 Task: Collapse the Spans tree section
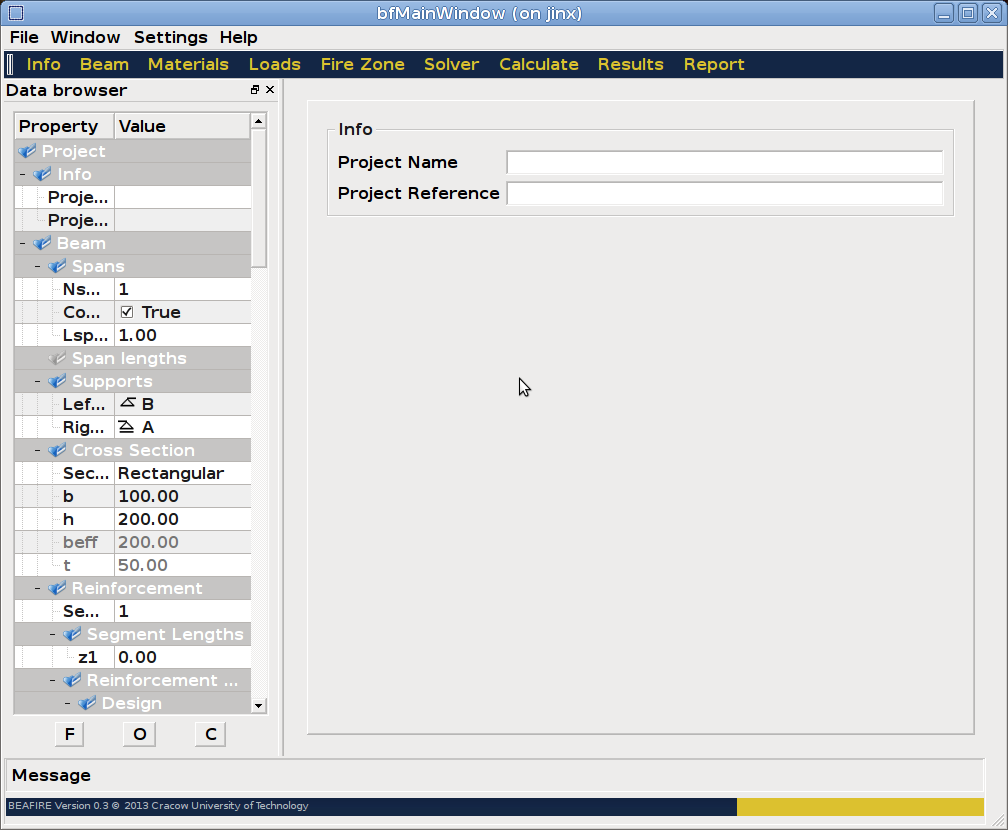click(x=37, y=267)
